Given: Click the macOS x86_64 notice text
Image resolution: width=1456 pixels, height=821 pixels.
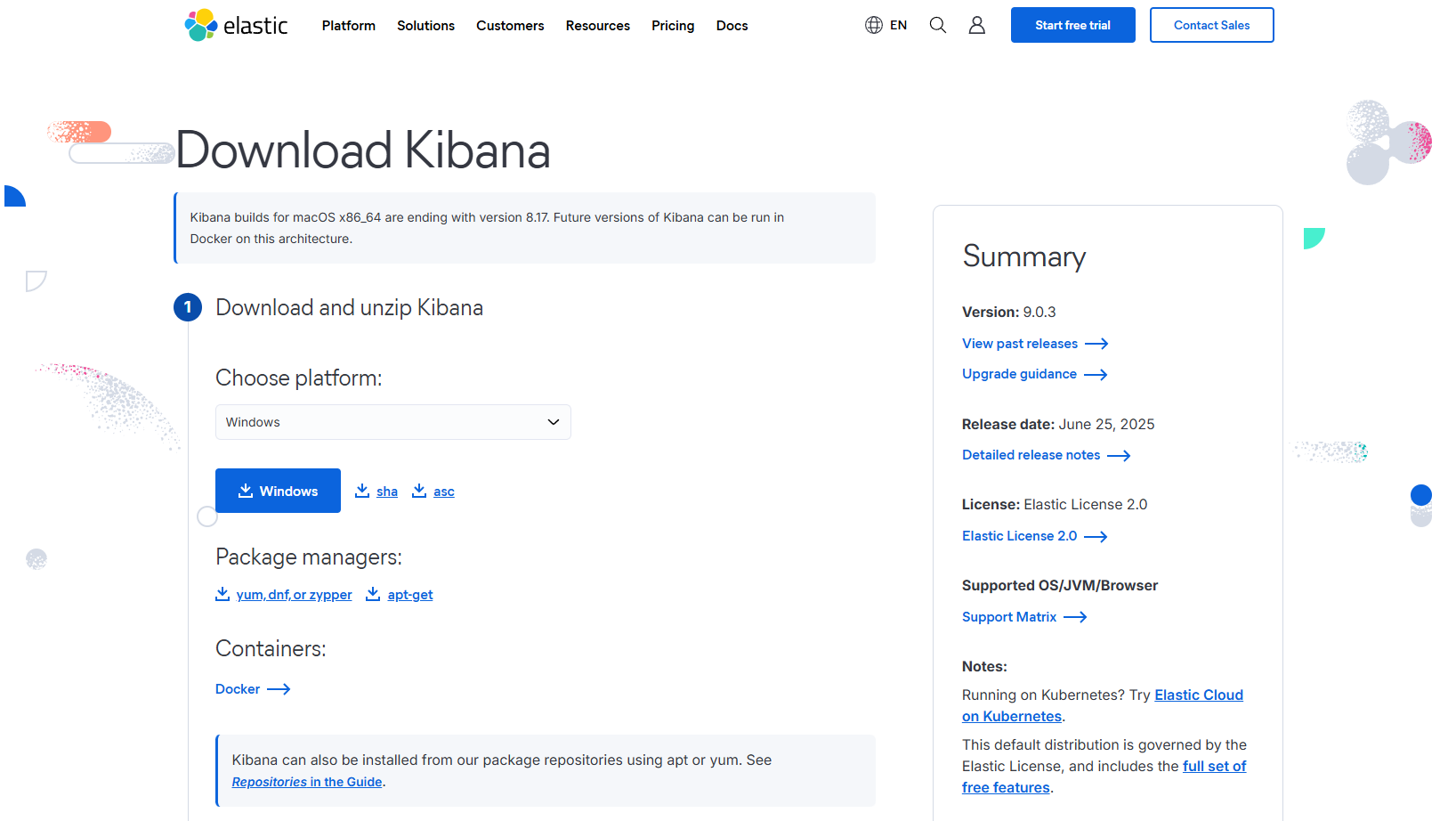Looking at the screenshot, I should point(487,228).
